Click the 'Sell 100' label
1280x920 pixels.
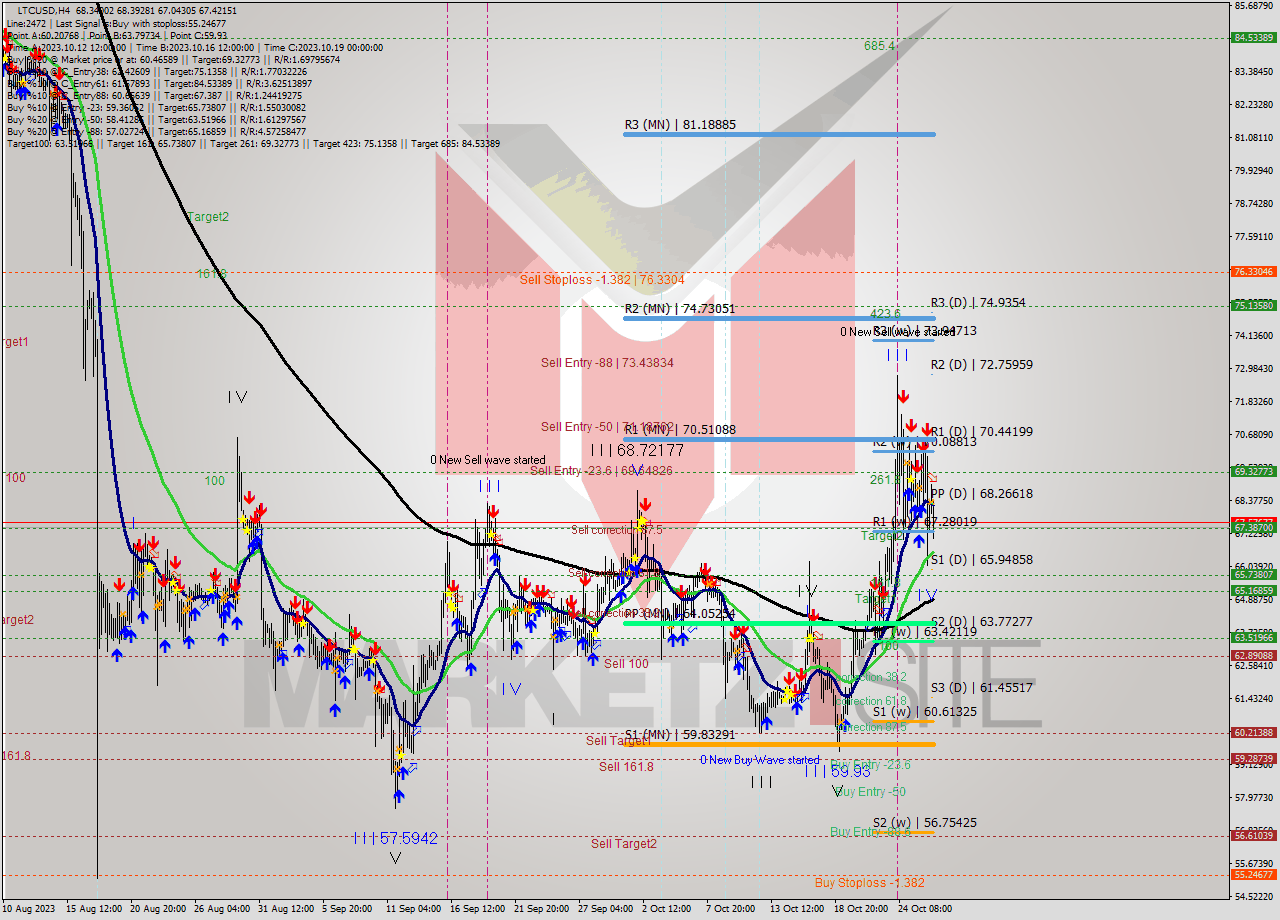626,664
